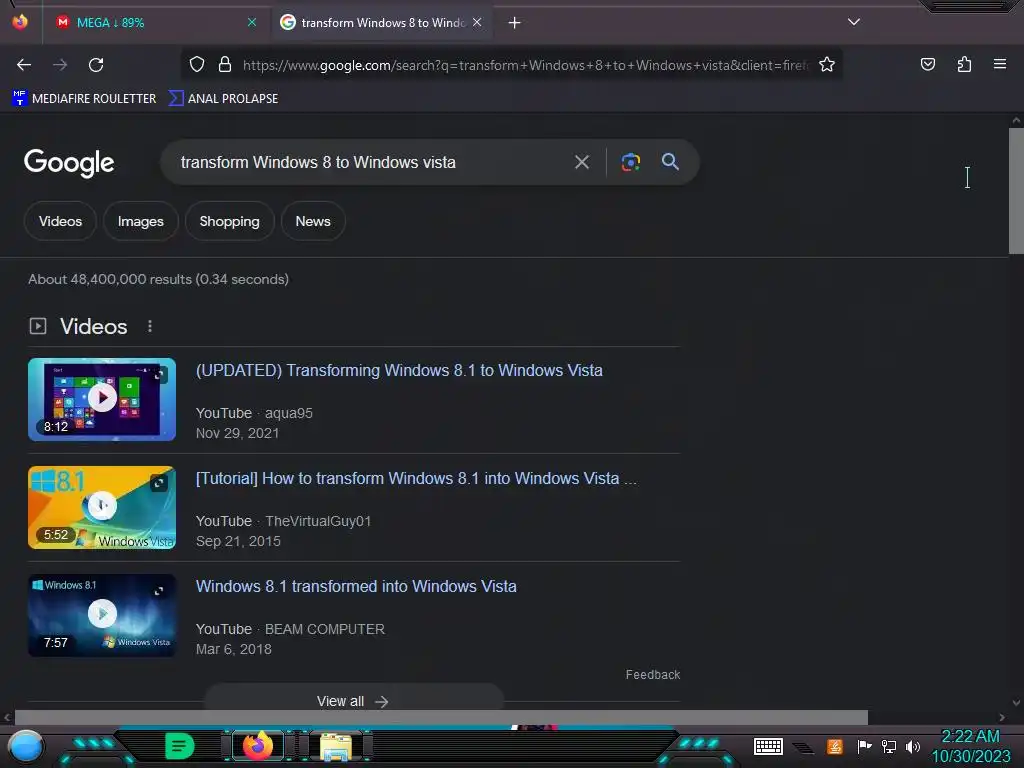Viewport: 1024px width, 768px height.
Task: Open the on-screen keyboard tray icon
Action: pyautogui.click(x=768, y=746)
